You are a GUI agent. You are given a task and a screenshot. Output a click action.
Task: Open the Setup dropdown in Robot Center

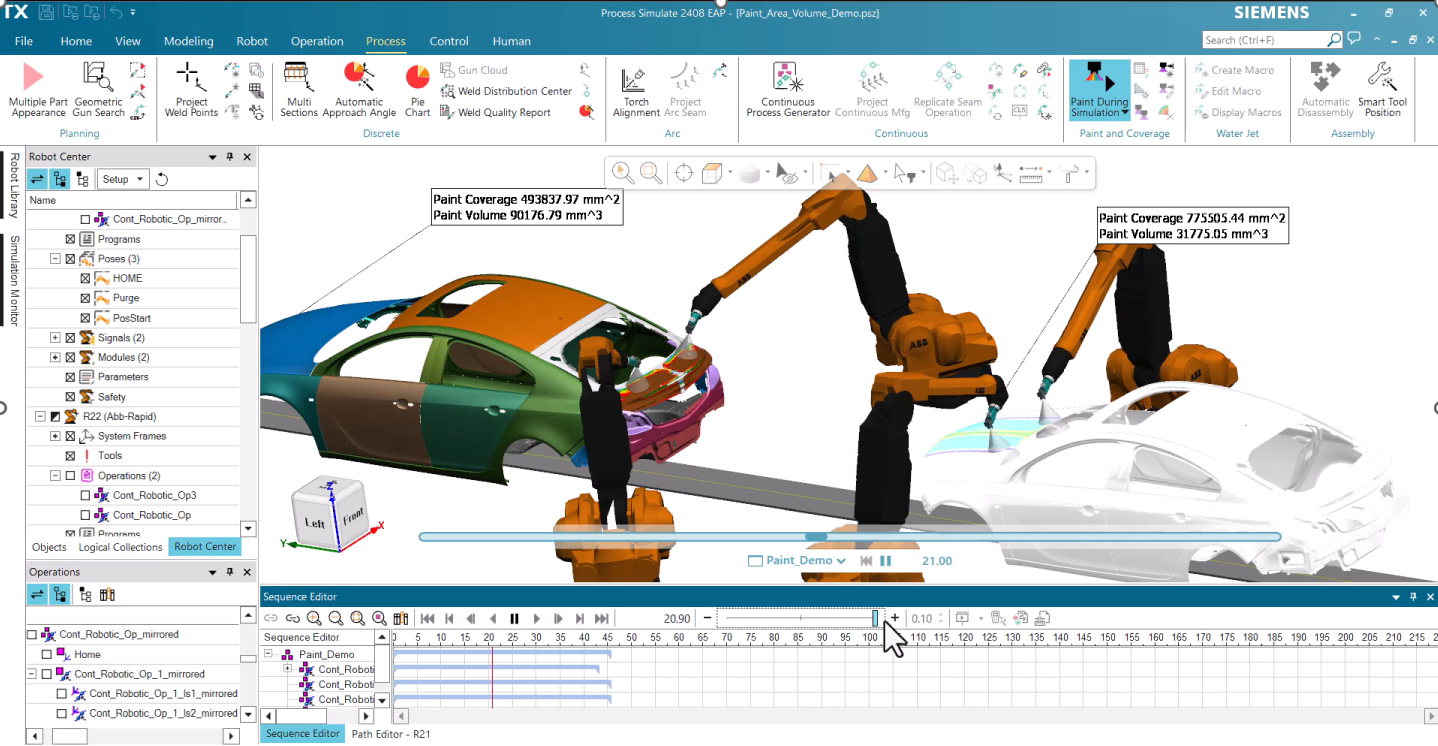coord(124,179)
